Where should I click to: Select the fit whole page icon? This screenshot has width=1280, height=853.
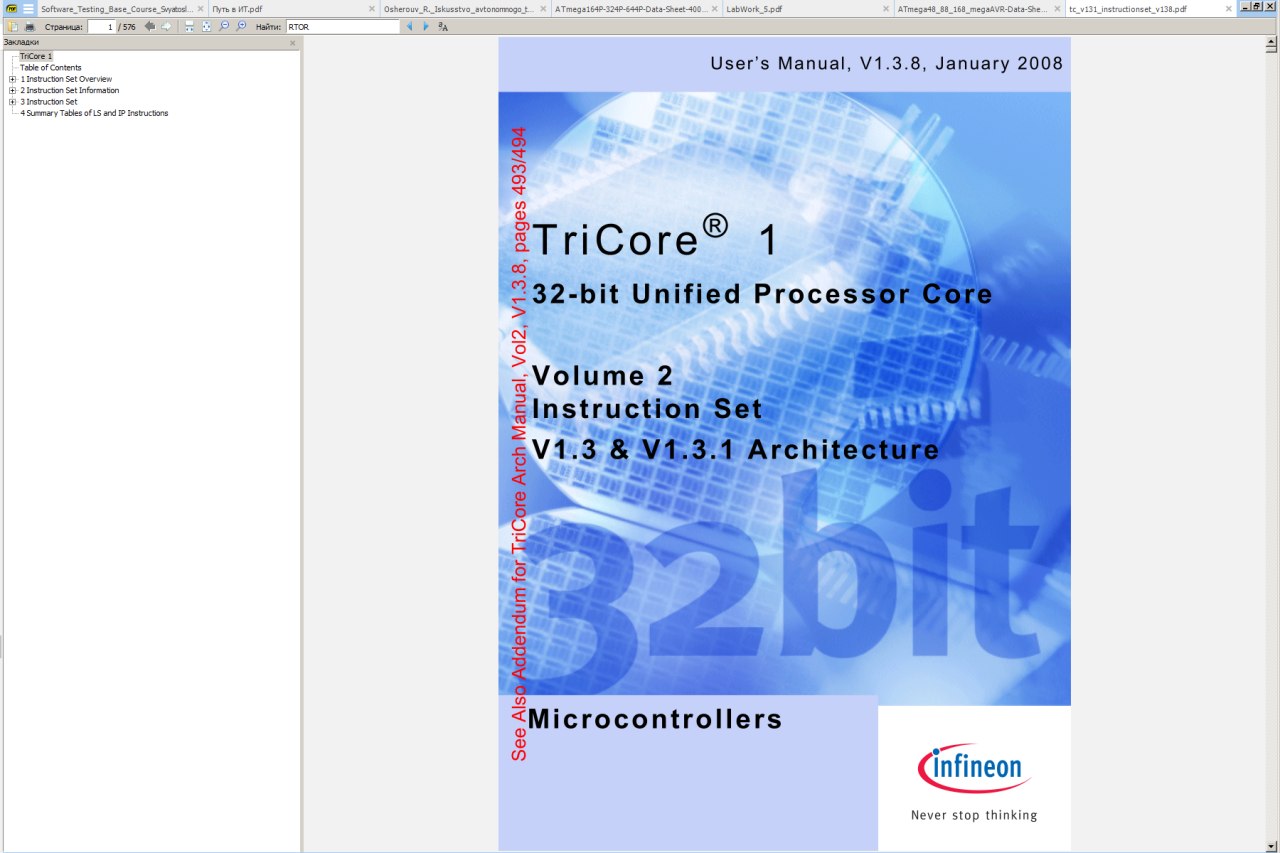coord(206,27)
